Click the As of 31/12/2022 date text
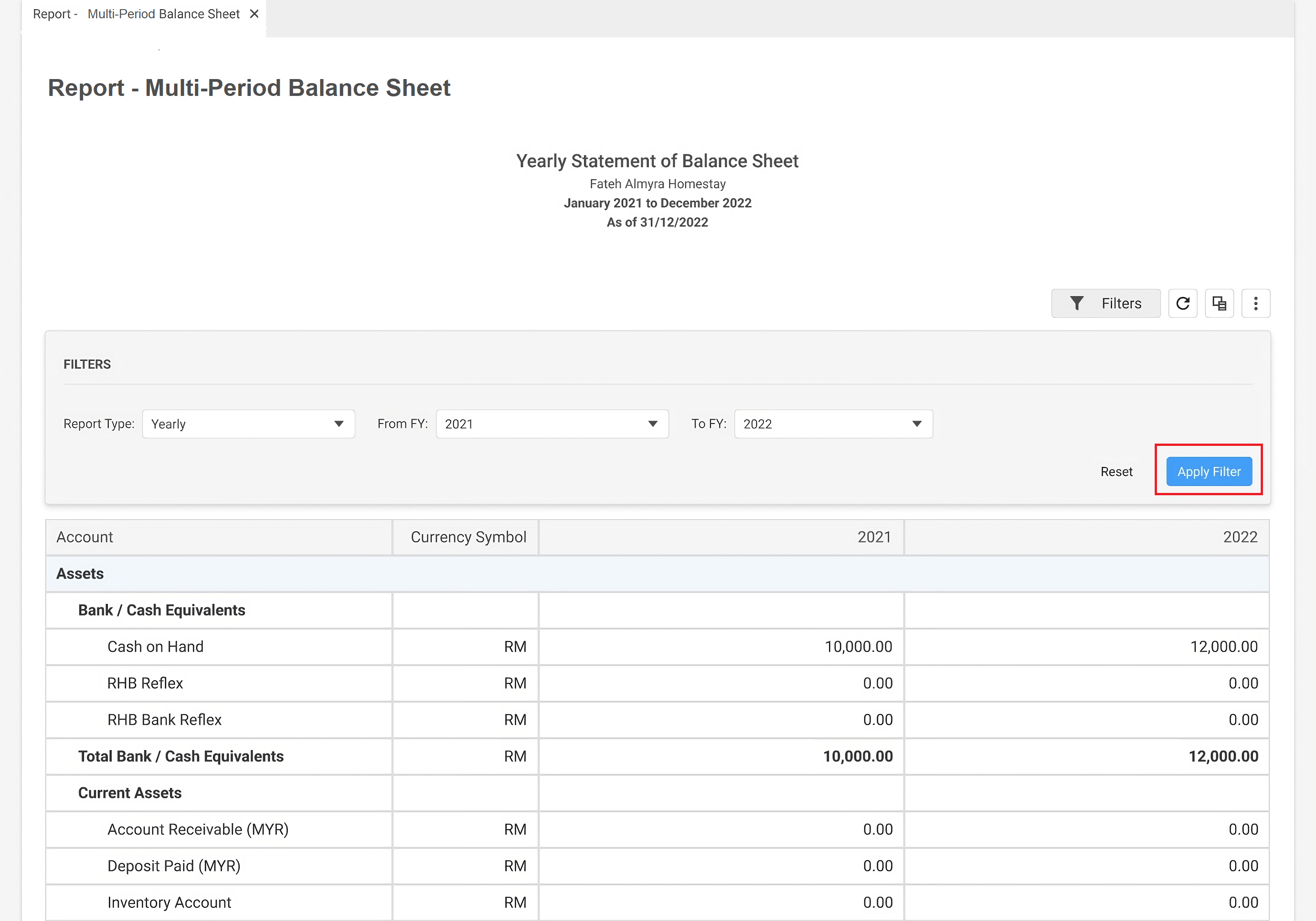This screenshot has height=921, width=1316. [658, 222]
